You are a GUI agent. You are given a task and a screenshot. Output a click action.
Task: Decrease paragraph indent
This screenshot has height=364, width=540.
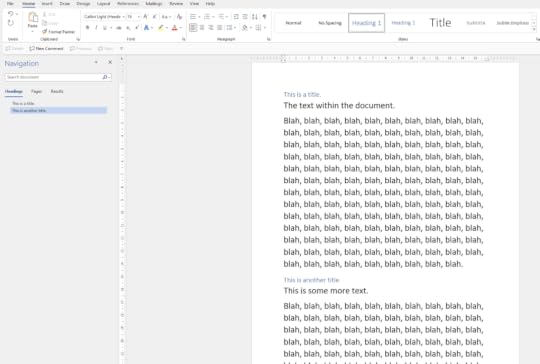236,17
